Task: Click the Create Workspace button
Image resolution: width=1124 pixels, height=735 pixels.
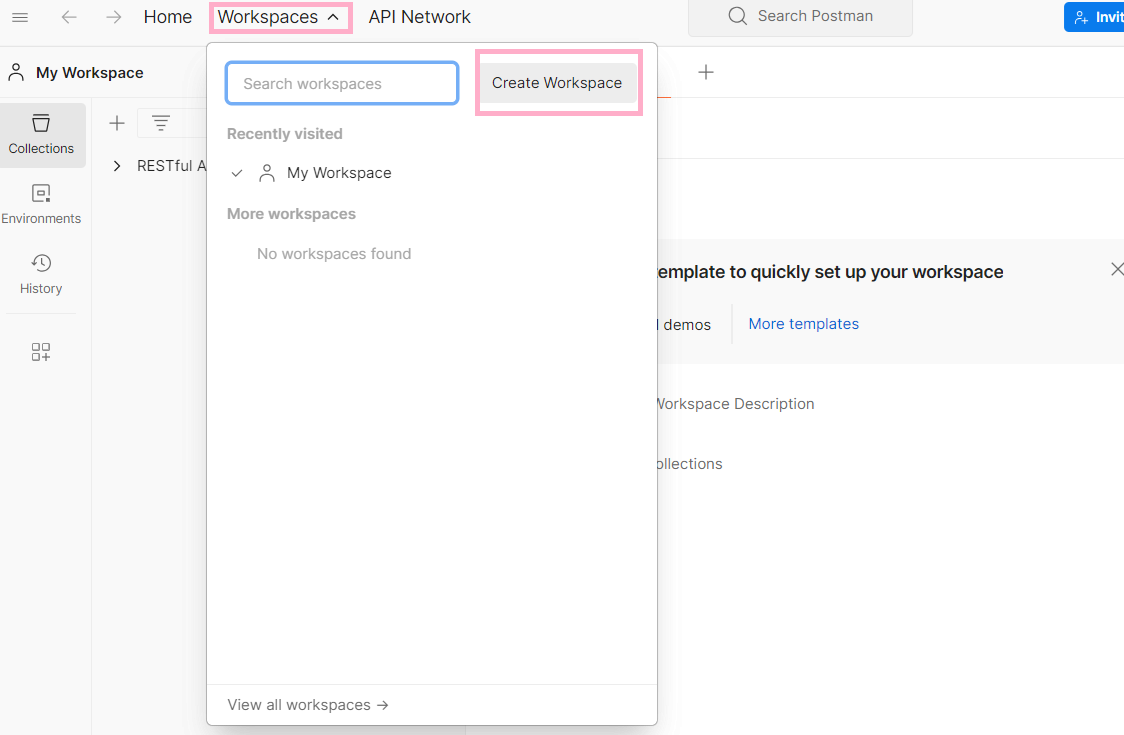Action: click(557, 83)
